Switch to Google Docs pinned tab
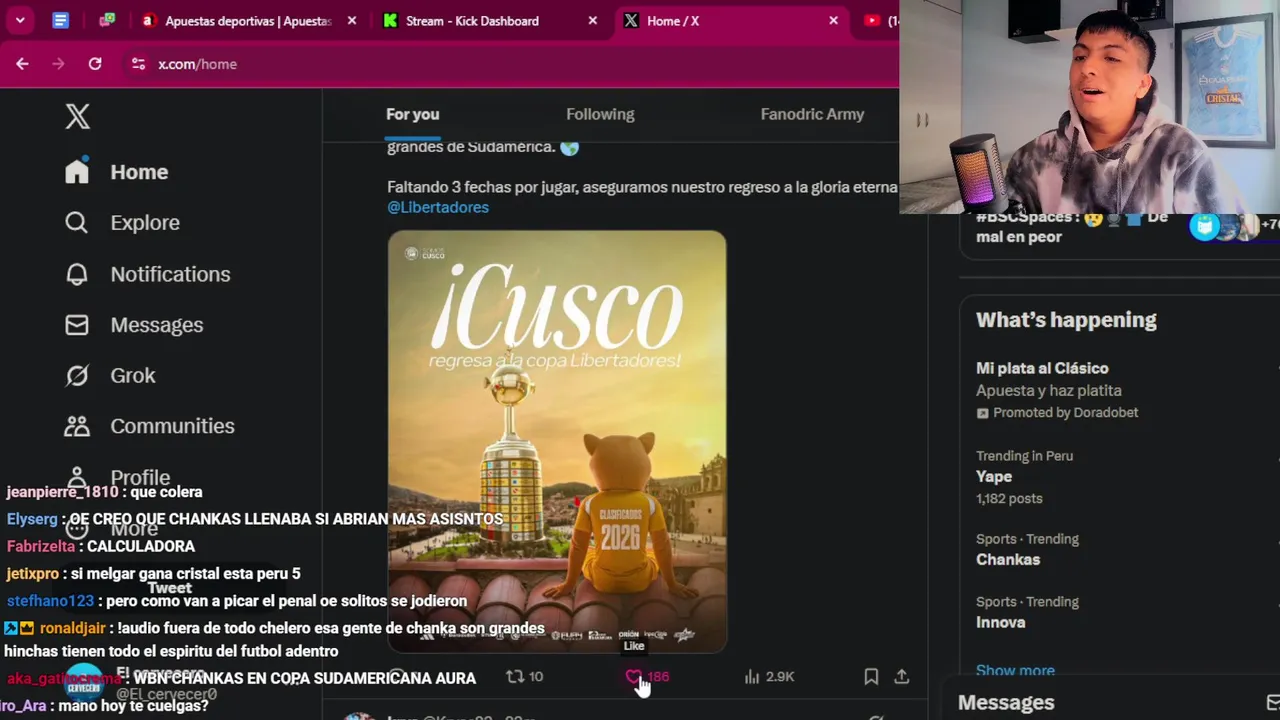Screen dimensions: 1280x720 click(x=61, y=20)
